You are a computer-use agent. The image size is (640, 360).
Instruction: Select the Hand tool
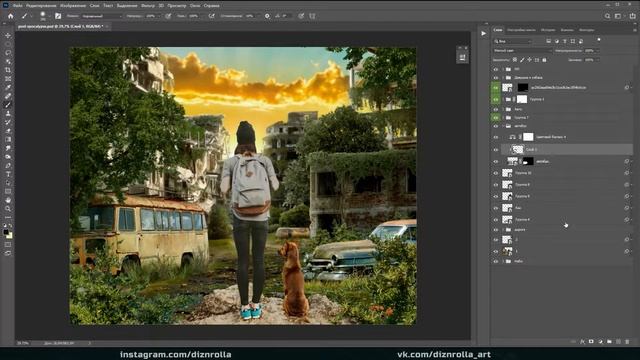coord(8,200)
